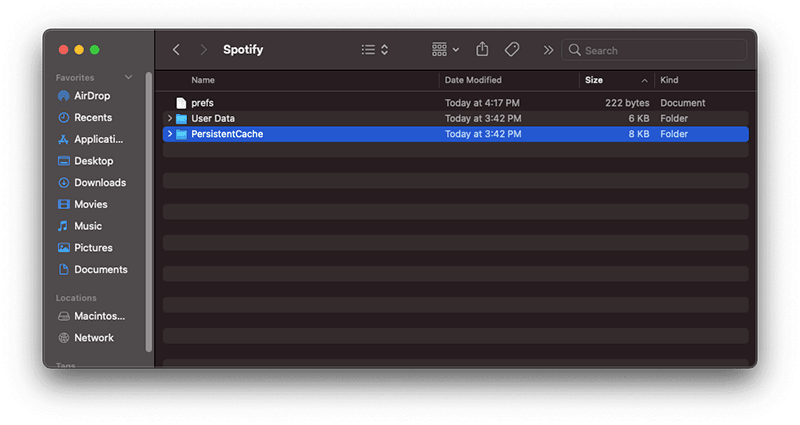Click the 8 KB size value
Image resolution: width=800 pixels, height=425 pixels.
click(x=639, y=134)
